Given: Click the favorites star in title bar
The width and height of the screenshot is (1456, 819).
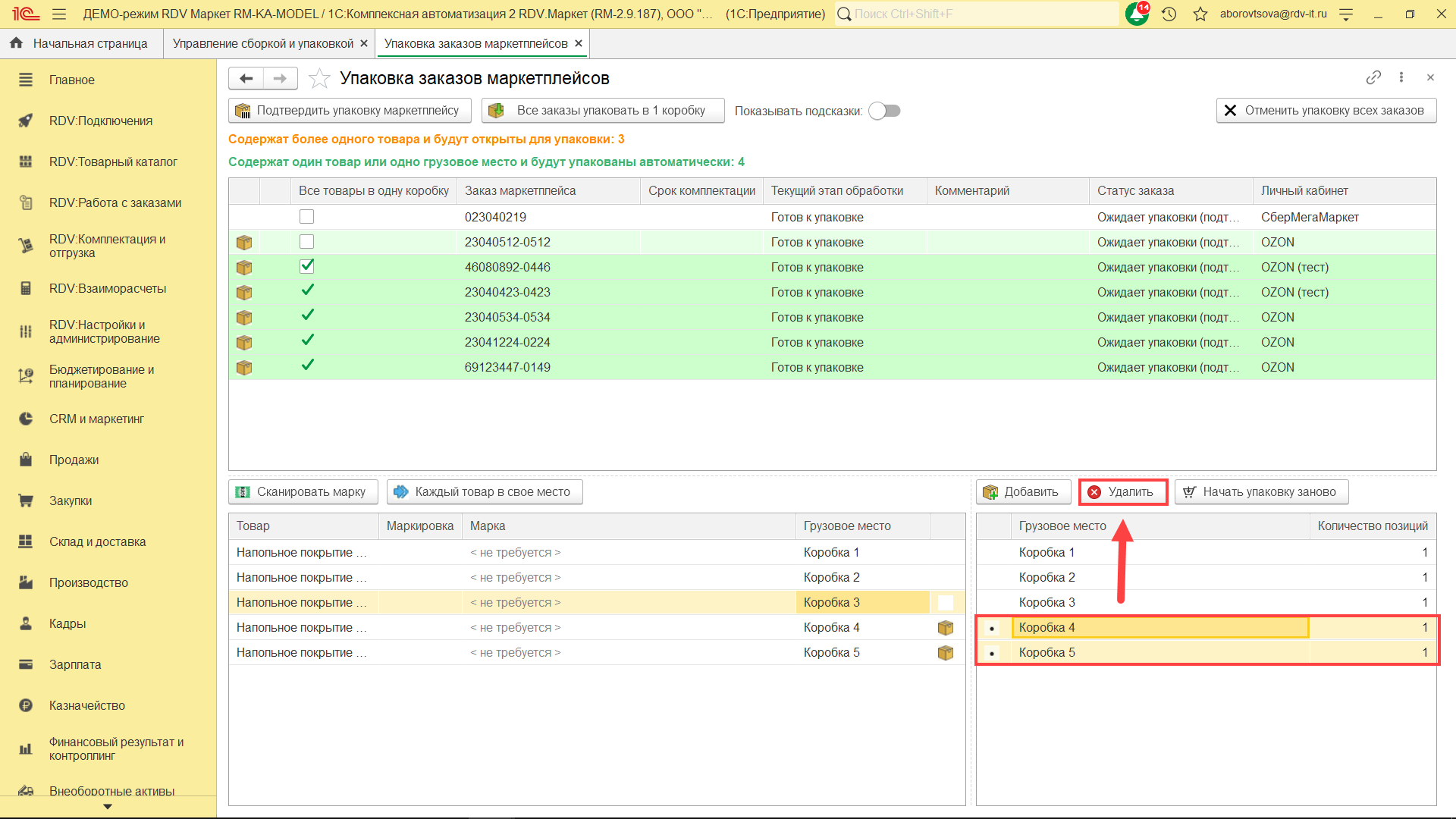Looking at the screenshot, I should [x=1200, y=14].
